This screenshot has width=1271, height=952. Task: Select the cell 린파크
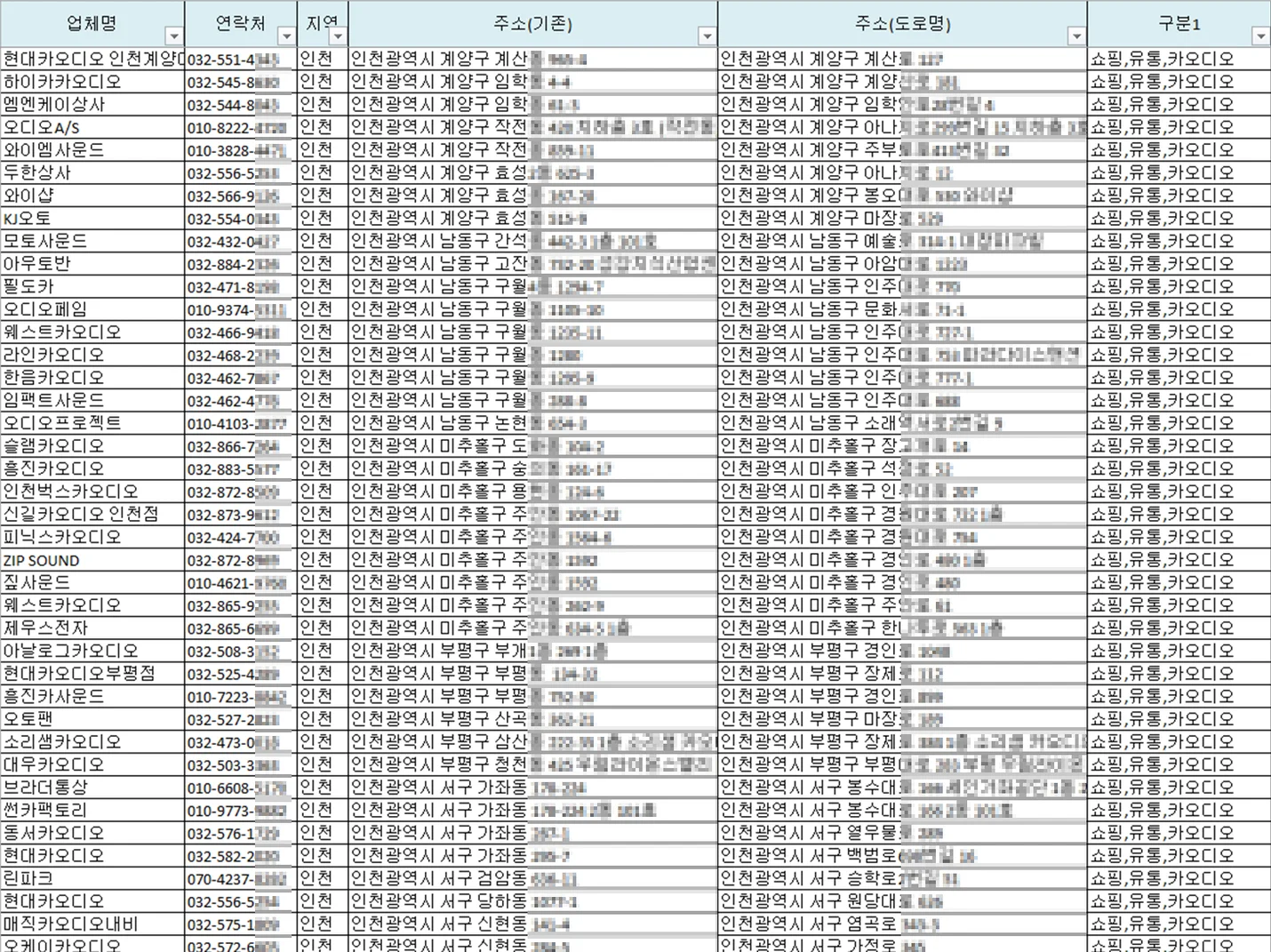(92, 879)
